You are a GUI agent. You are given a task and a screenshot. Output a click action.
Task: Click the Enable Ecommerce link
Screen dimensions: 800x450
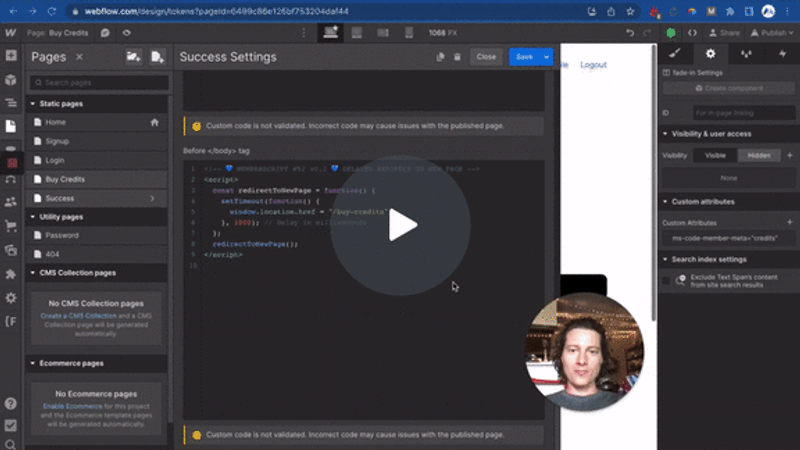pos(72,407)
